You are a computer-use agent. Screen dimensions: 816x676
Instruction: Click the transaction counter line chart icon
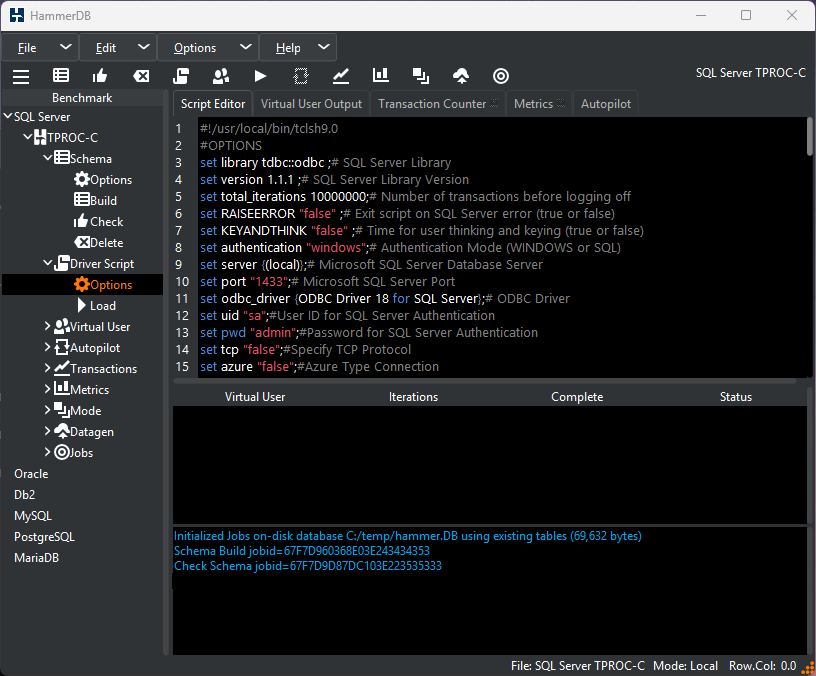click(x=340, y=76)
